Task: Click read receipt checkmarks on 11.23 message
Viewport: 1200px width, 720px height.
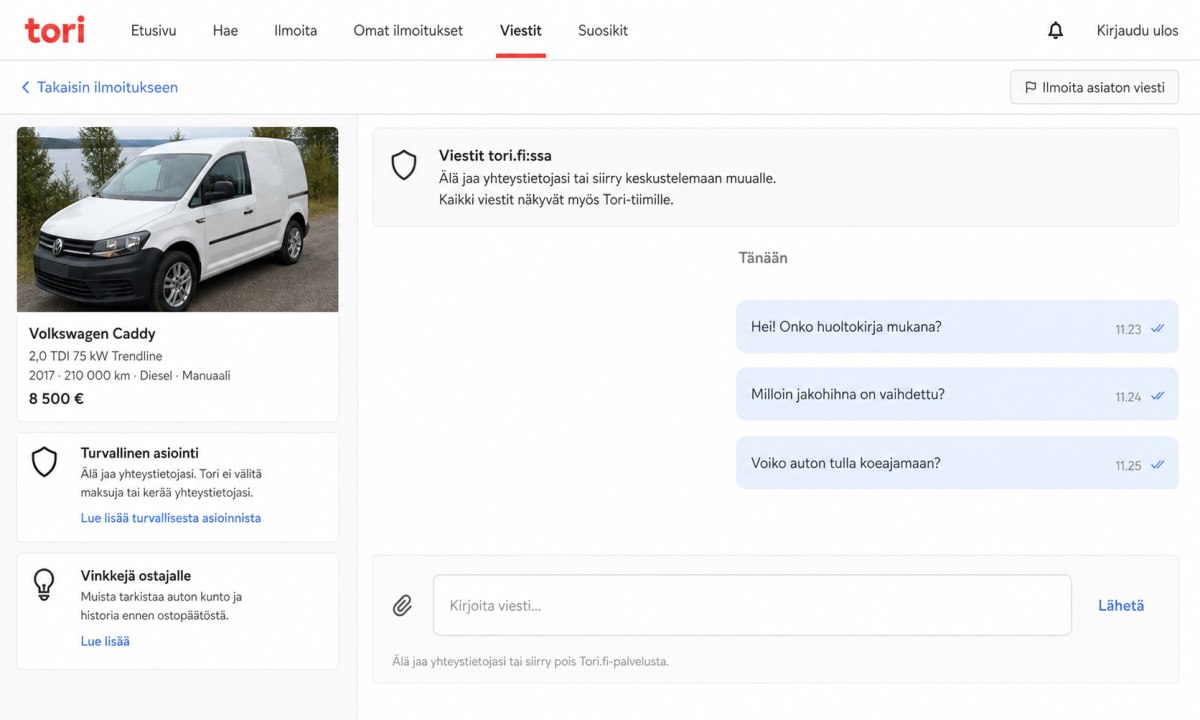Action: (1157, 328)
